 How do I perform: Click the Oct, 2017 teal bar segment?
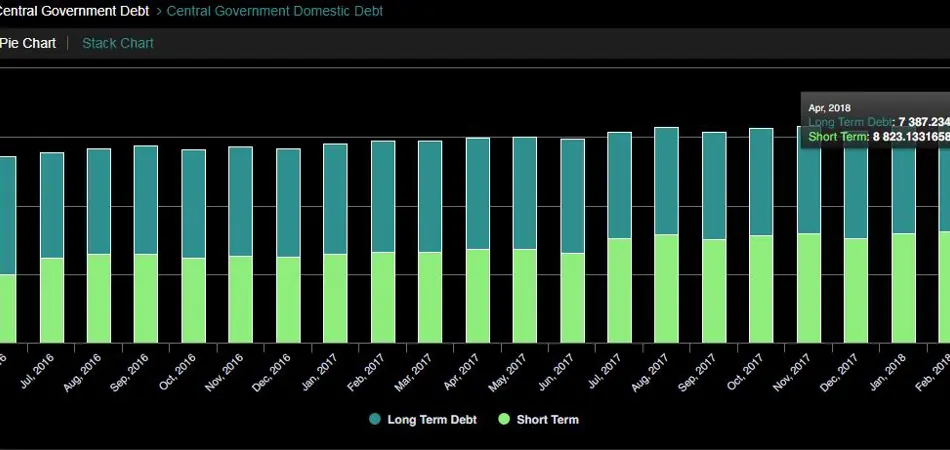coord(761,181)
